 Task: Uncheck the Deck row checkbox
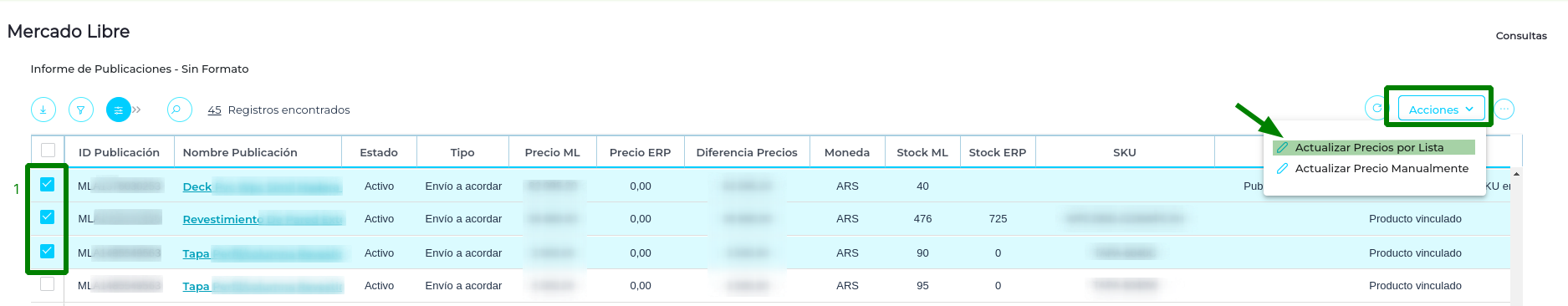[x=48, y=184]
